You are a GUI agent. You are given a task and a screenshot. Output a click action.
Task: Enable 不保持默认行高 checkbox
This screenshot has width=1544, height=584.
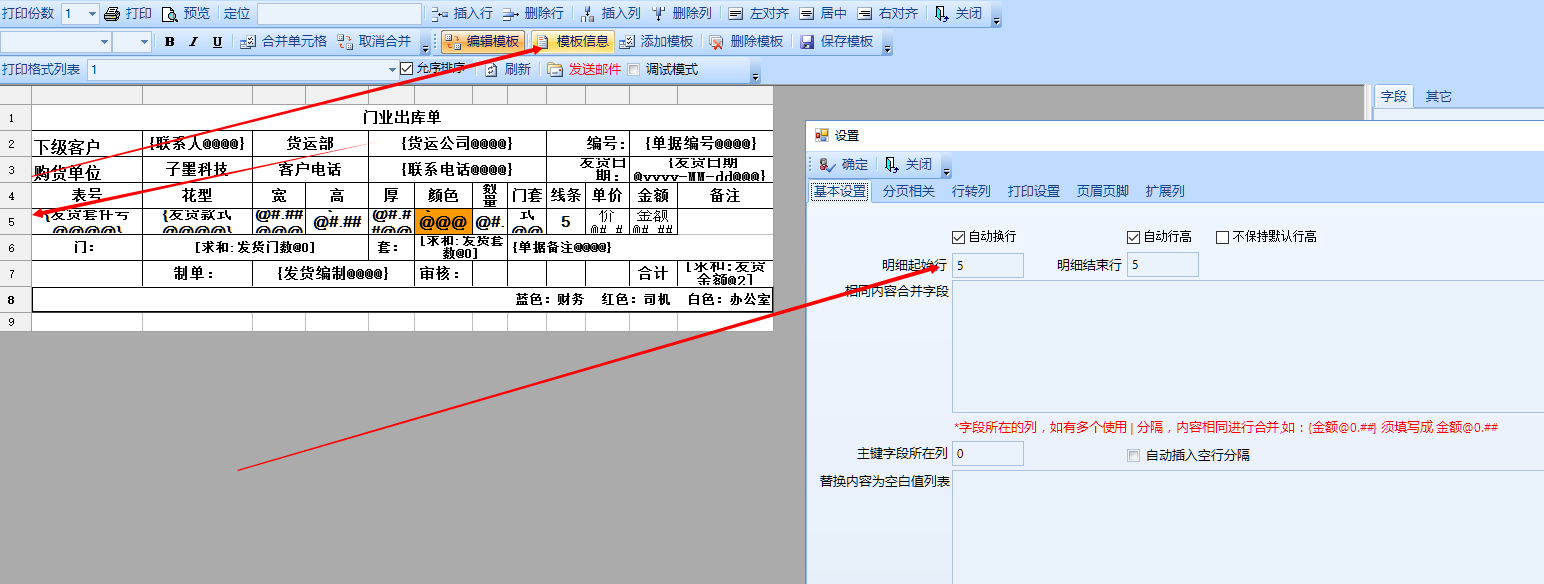coord(1222,237)
